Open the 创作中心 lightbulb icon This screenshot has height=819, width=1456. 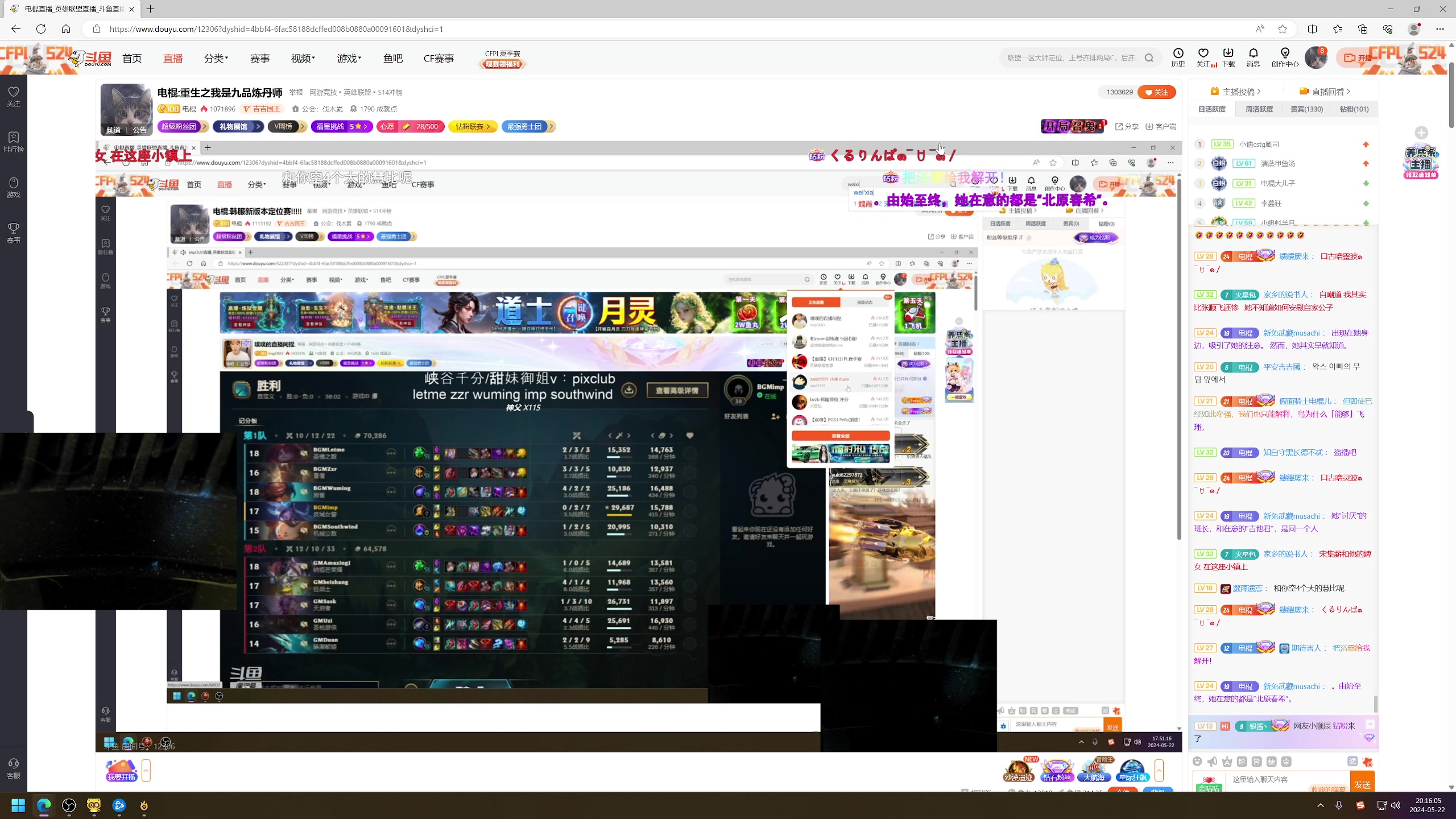click(x=1285, y=57)
